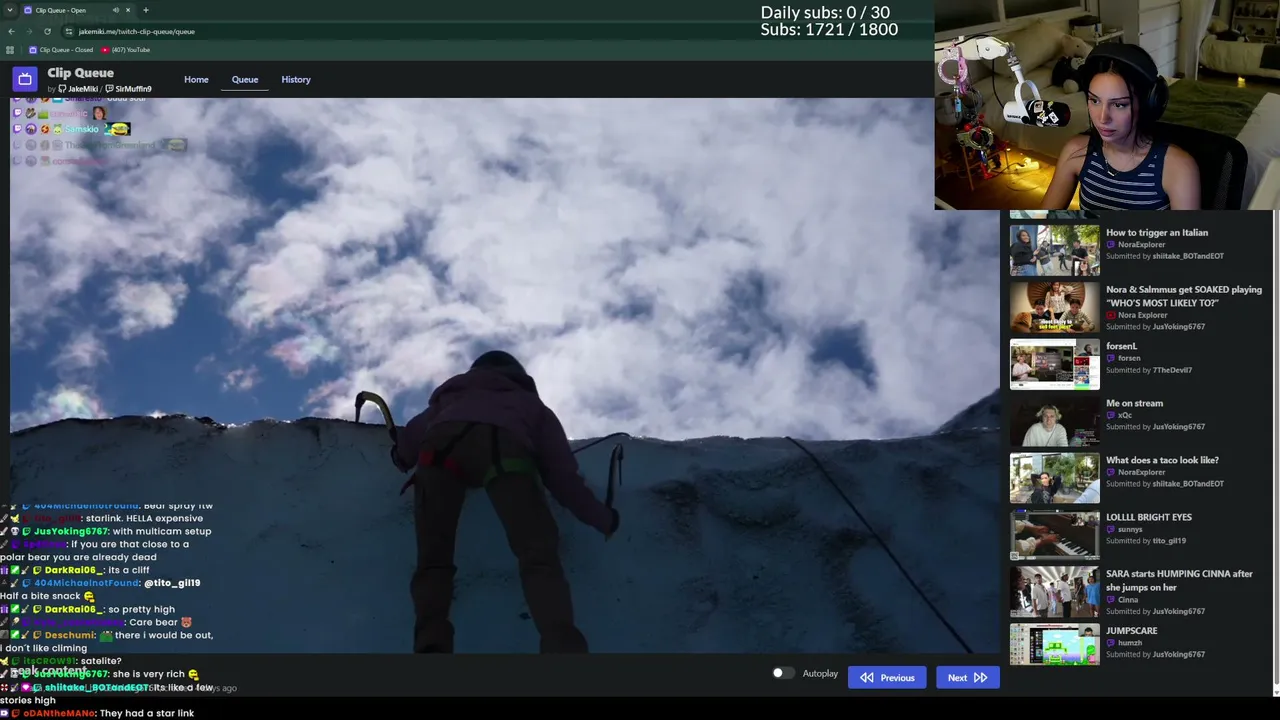Click the 'LOLLLL BRIGHT EYES' clip title
The width and height of the screenshot is (1280, 720).
(1149, 517)
